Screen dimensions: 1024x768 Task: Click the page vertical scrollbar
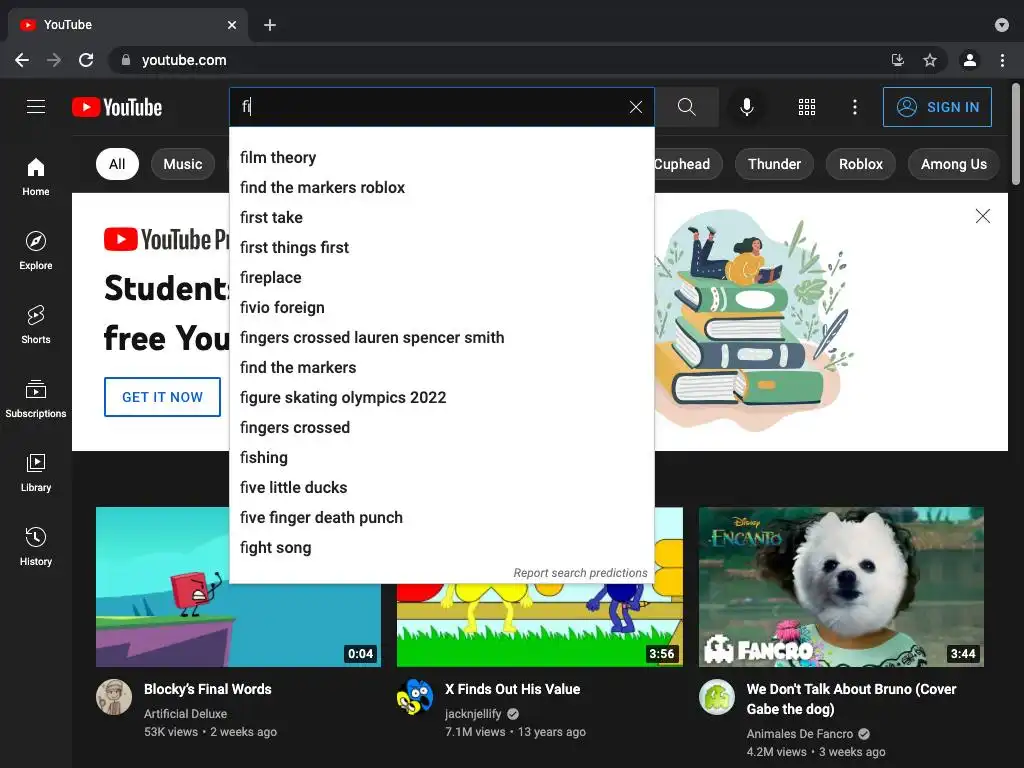pyautogui.click(x=1016, y=134)
